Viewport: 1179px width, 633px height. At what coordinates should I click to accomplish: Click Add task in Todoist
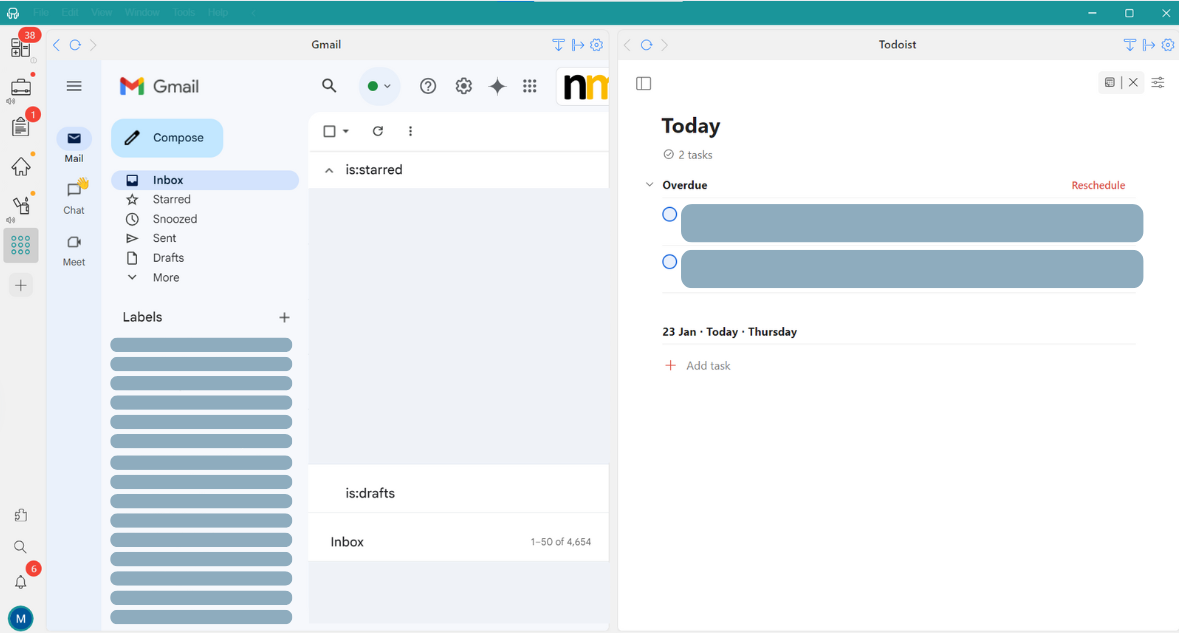pyautogui.click(x=697, y=365)
